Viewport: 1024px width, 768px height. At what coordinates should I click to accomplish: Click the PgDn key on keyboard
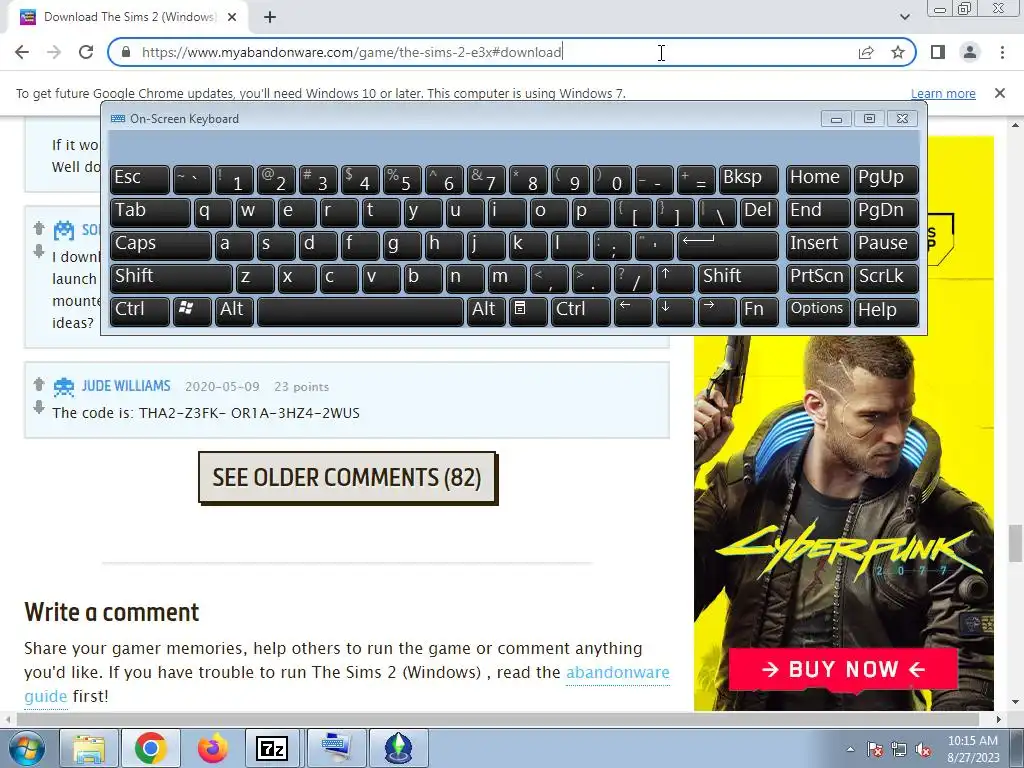coord(886,212)
